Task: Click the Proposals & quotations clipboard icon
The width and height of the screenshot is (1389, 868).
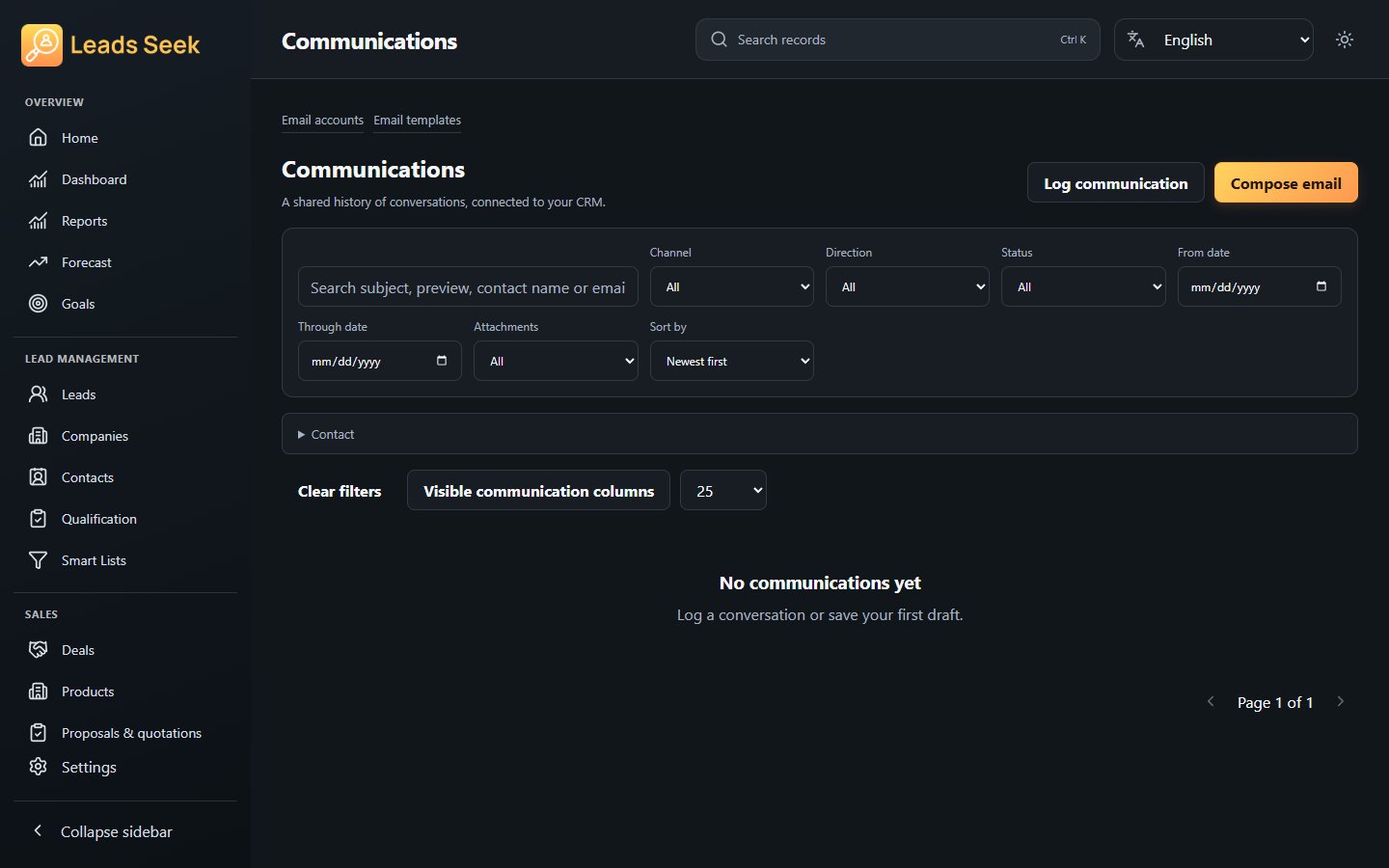Action: [x=38, y=733]
